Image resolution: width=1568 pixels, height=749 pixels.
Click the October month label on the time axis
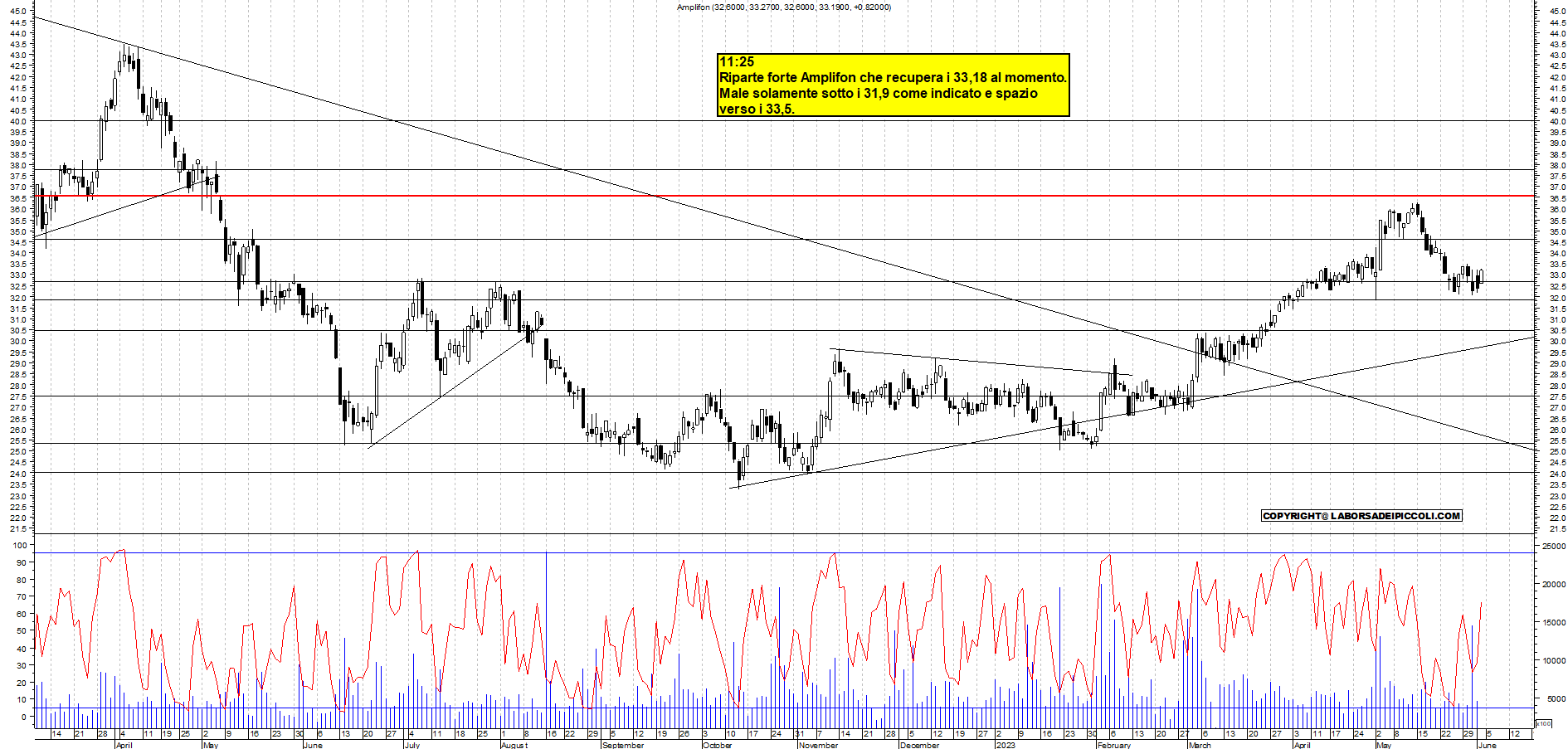[717, 745]
